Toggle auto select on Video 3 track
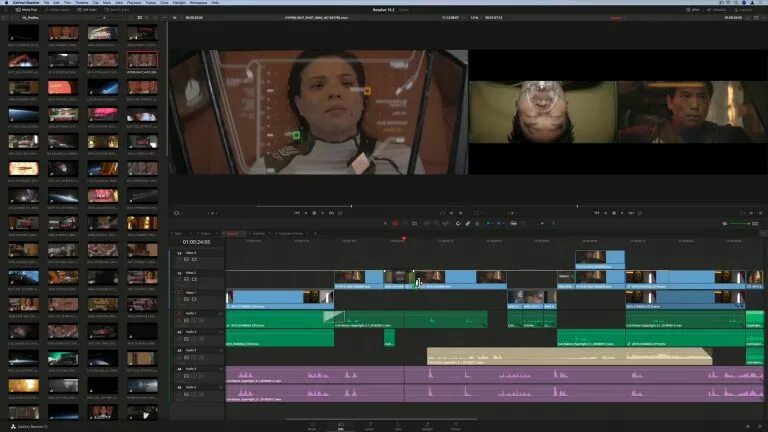 pyautogui.click(x=187, y=260)
